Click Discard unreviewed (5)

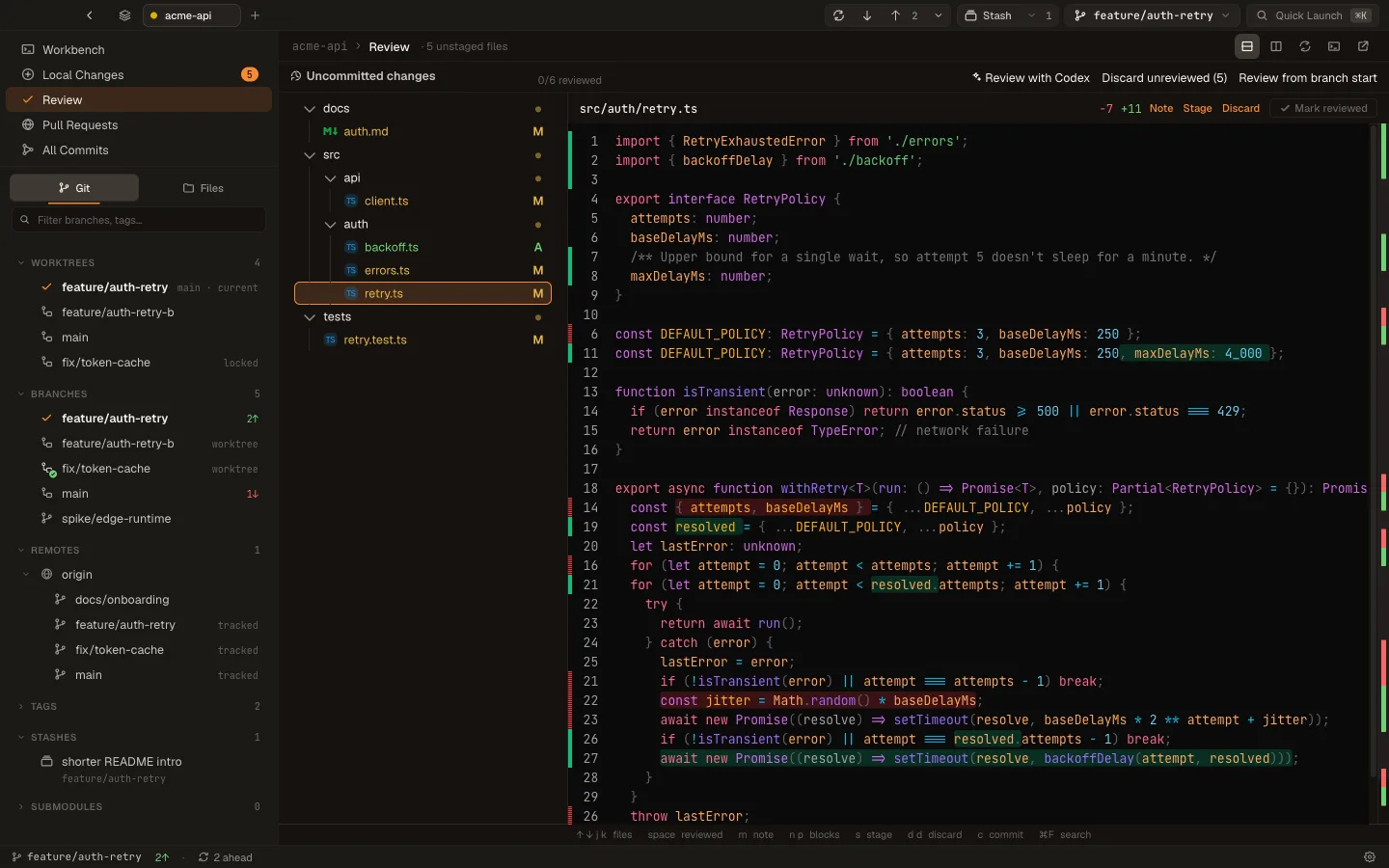coord(1164,78)
